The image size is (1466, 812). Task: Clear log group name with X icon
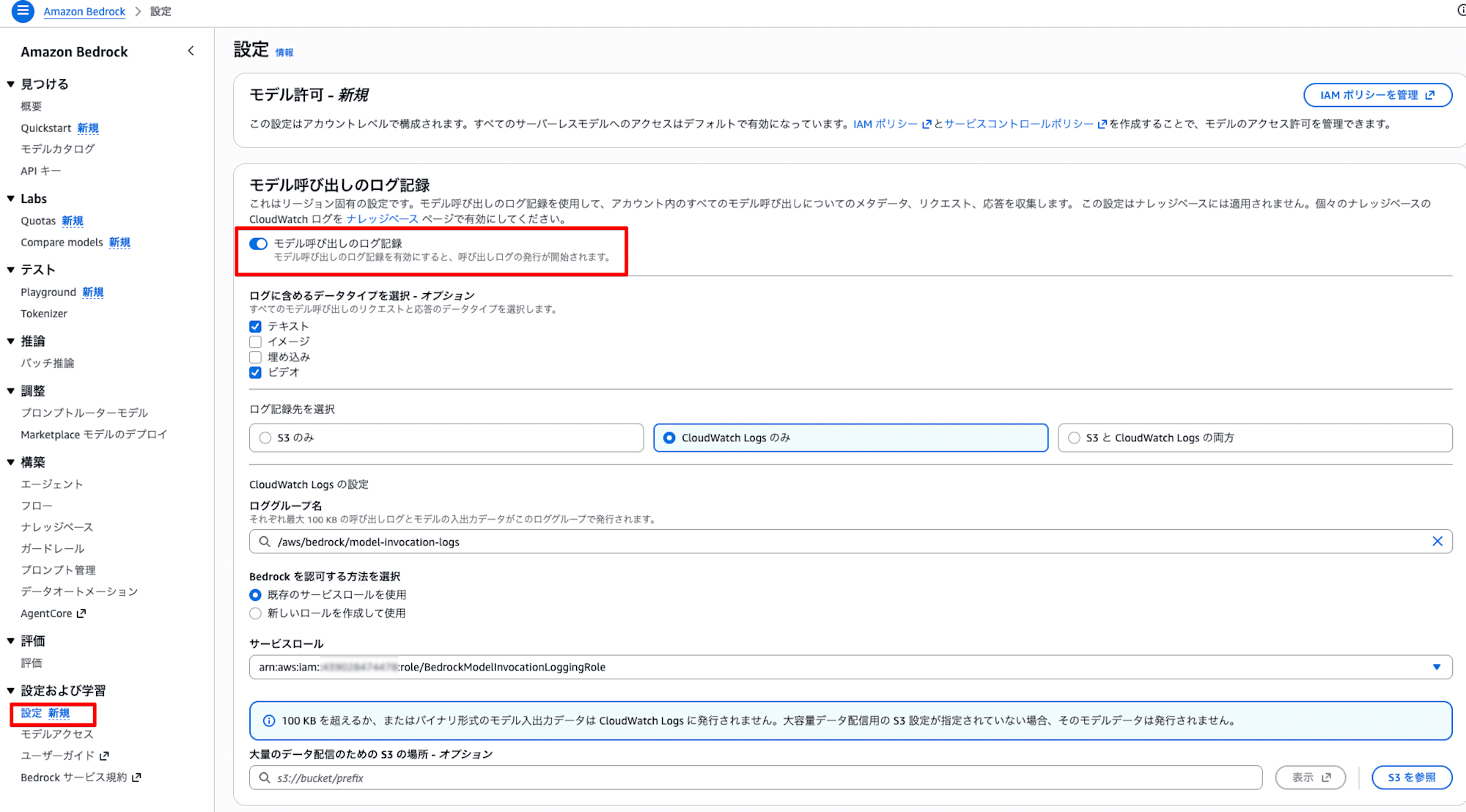pos(1437,542)
